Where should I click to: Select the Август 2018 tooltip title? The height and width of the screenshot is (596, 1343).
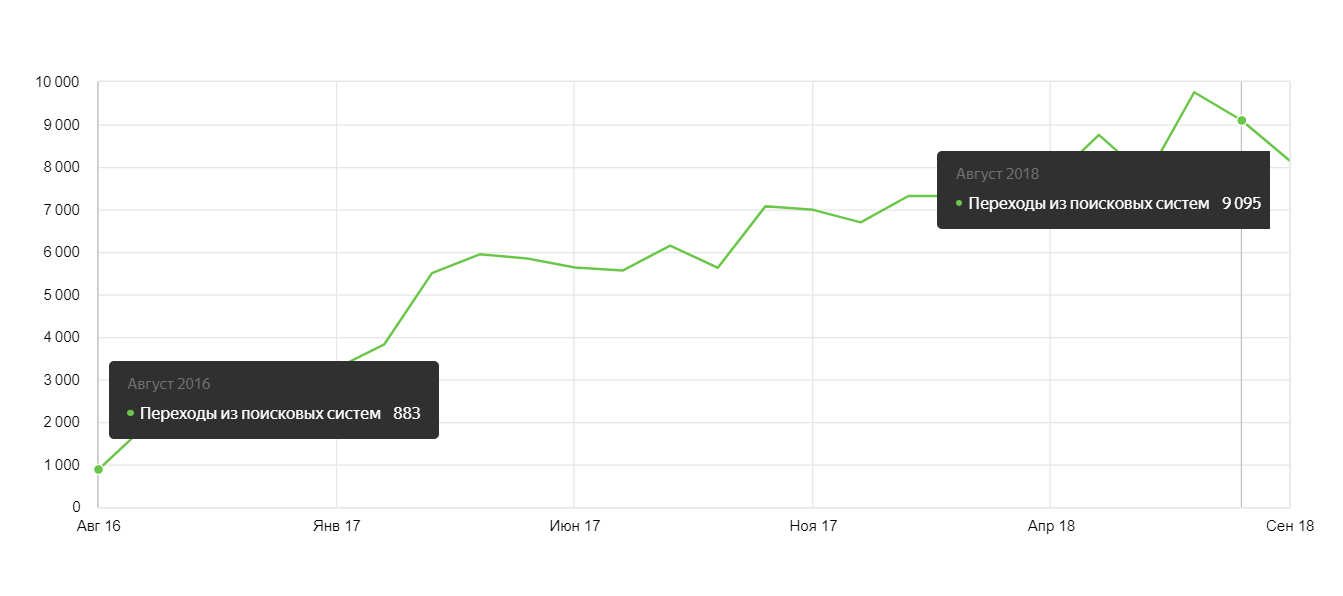pos(997,174)
